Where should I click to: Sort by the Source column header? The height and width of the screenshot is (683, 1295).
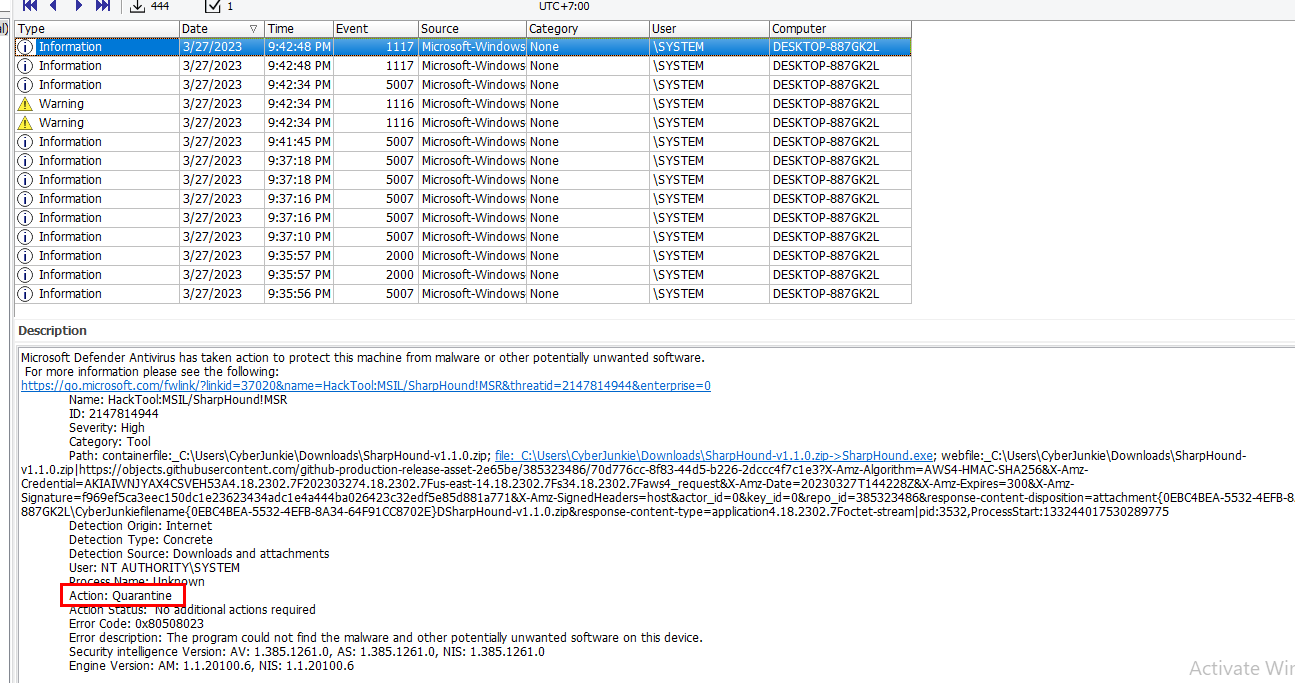coord(472,29)
